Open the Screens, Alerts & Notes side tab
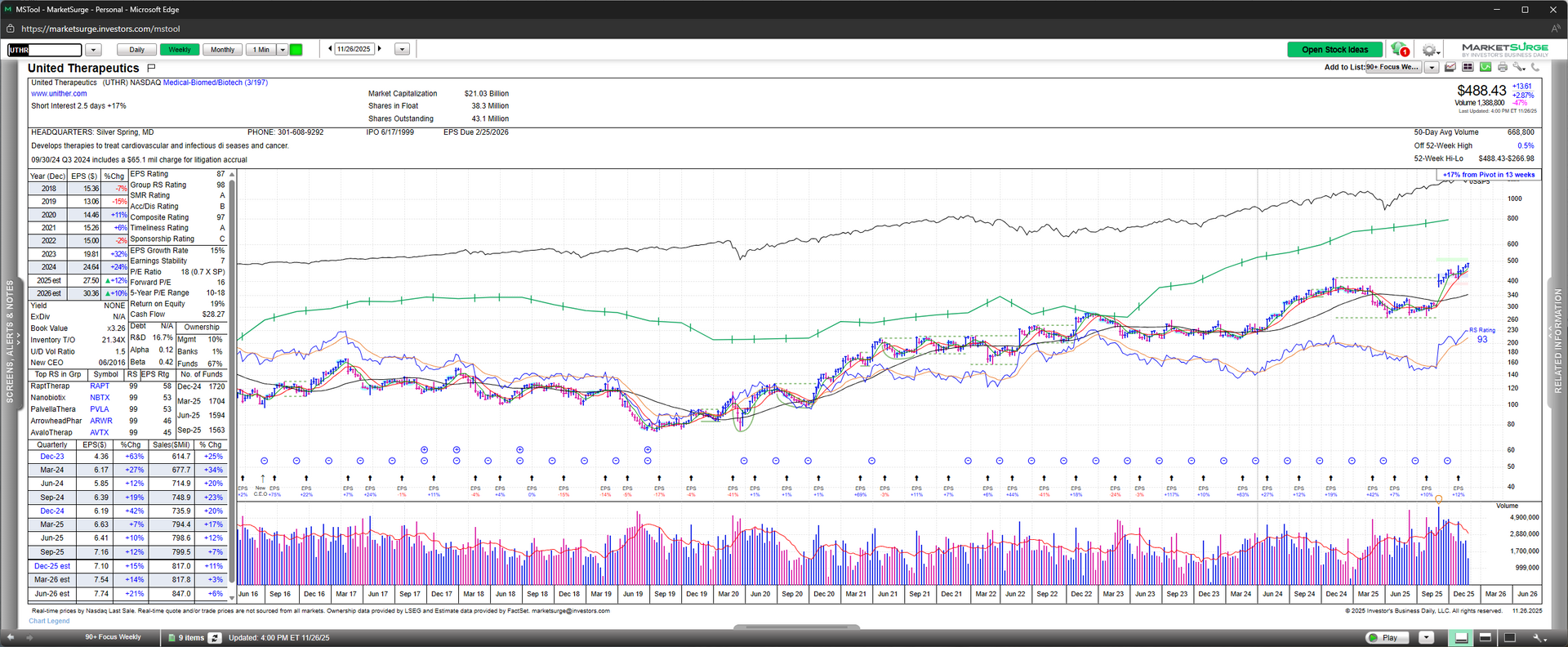The width and height of the screenshot is (1568, 647). pos(10,341)
